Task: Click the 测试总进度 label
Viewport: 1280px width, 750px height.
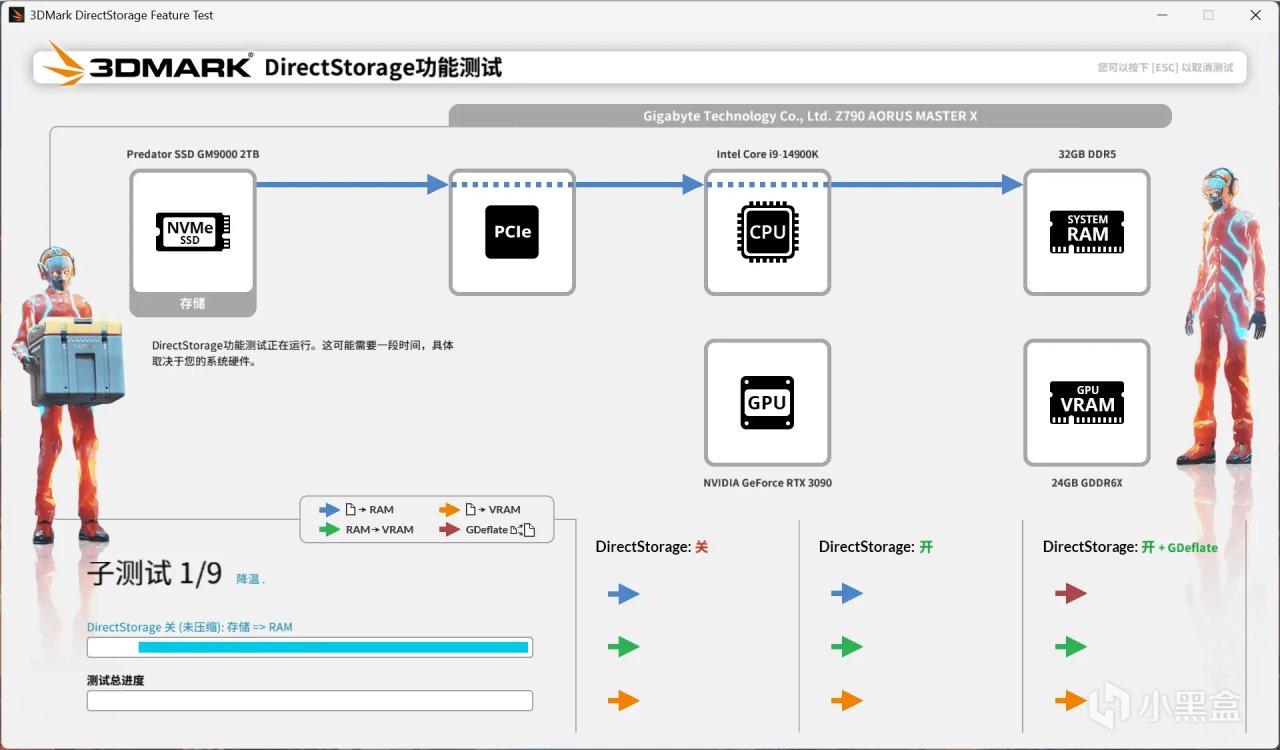Action: (x=116, y=680)
